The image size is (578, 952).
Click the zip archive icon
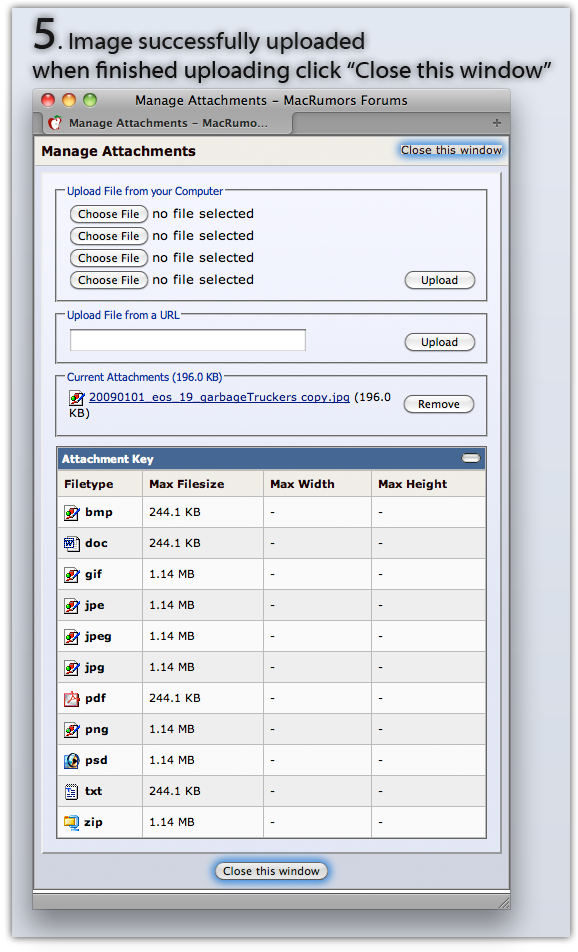(72, 823)
